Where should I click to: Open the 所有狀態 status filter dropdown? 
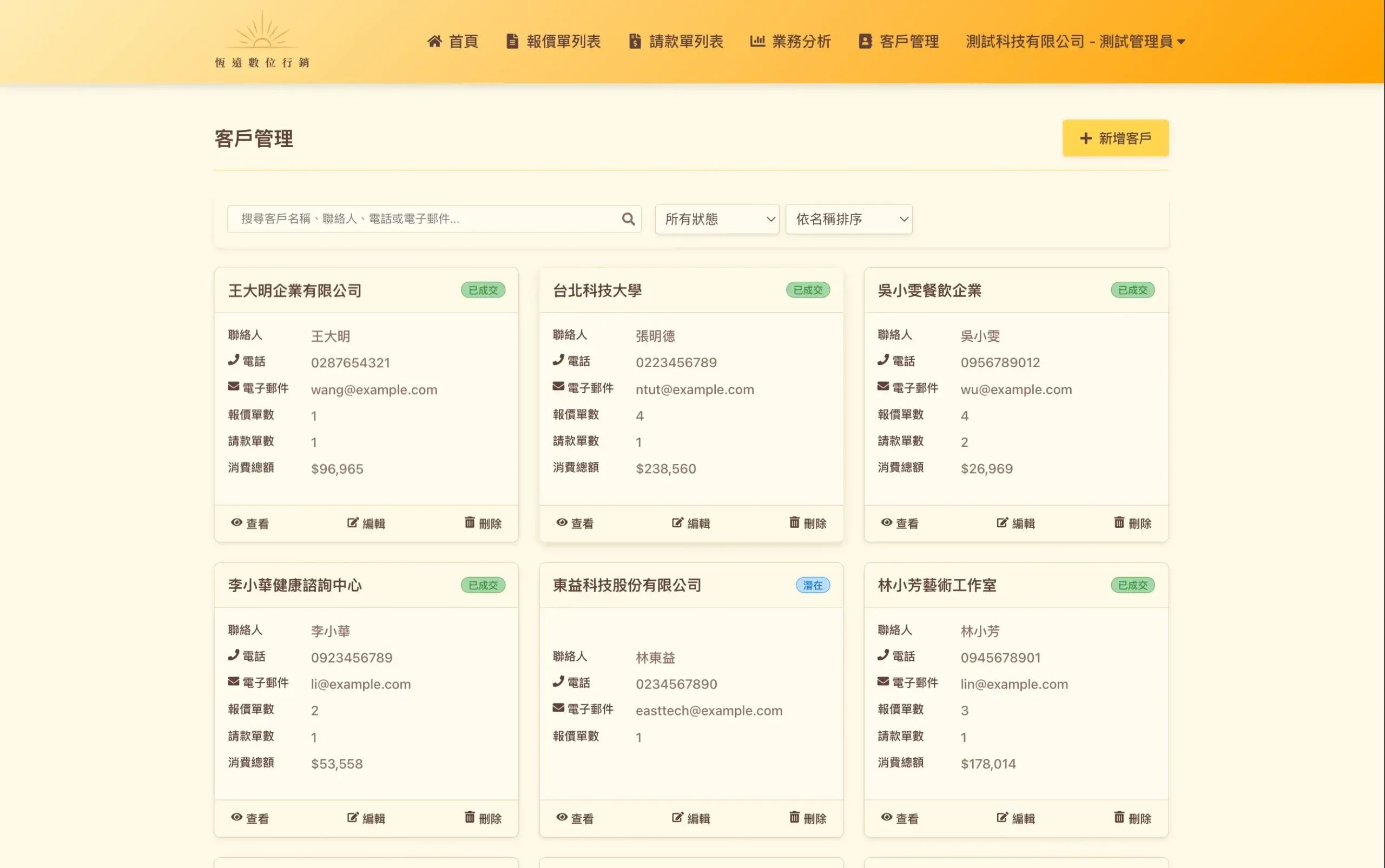(x=716, y=218)
